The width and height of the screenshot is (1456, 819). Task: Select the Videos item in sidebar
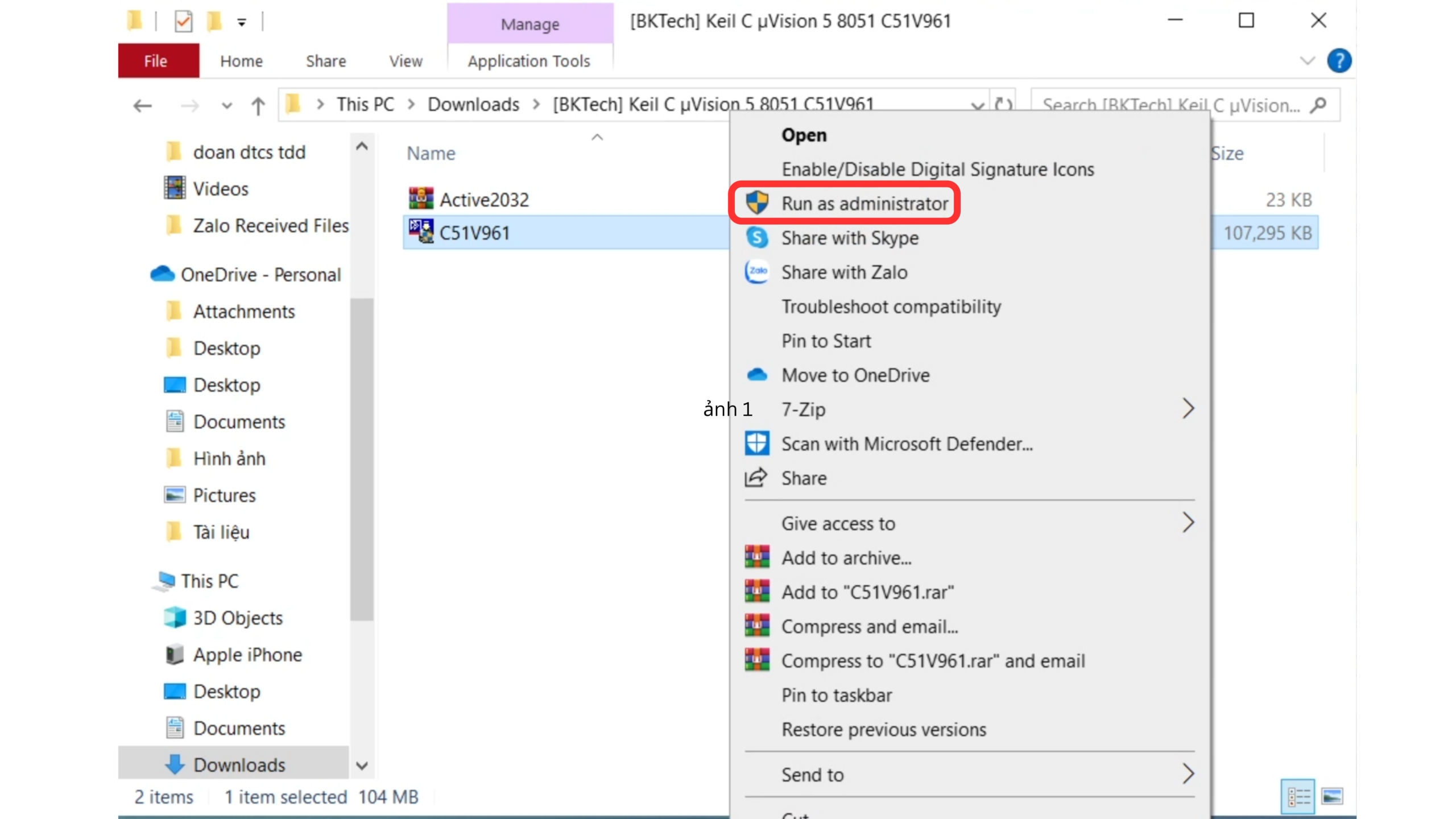coord(206,188)
